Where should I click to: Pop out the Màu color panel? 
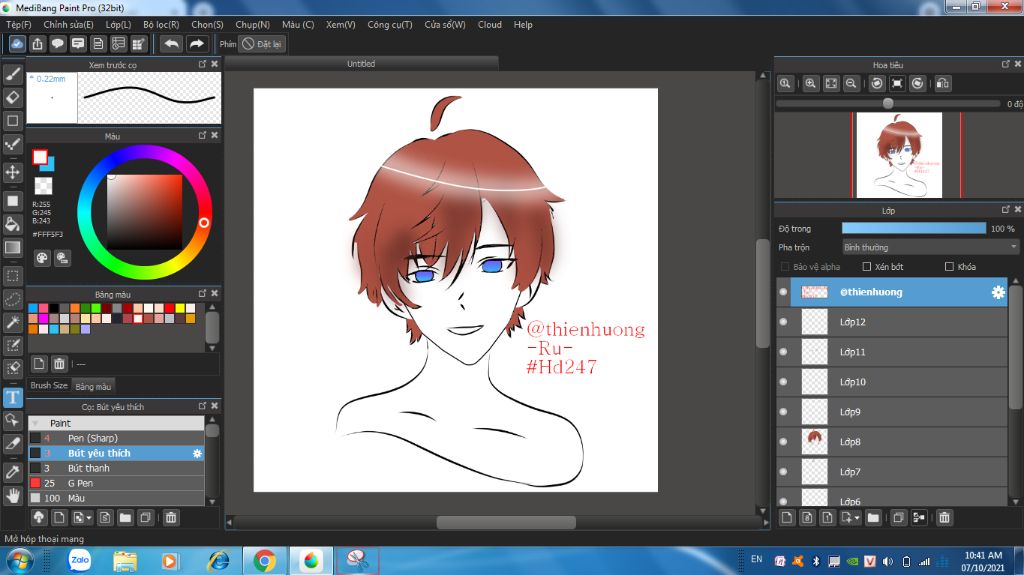click(202, 135)
